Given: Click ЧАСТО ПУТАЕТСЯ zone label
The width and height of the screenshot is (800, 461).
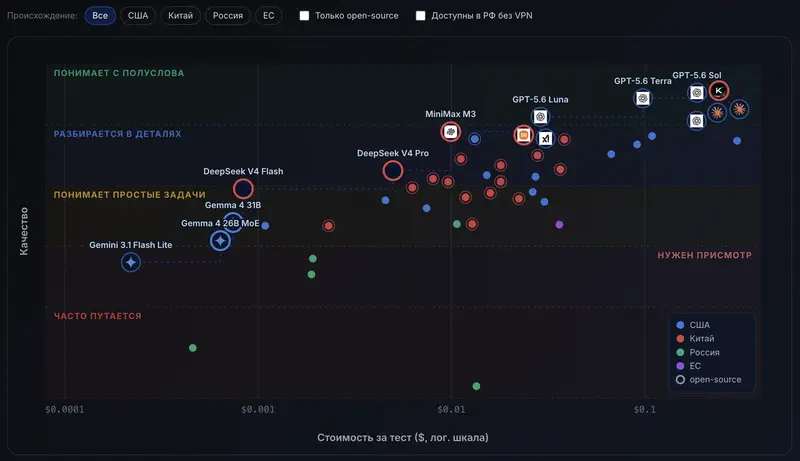Looking at the screenshot, I should [97, 316].
